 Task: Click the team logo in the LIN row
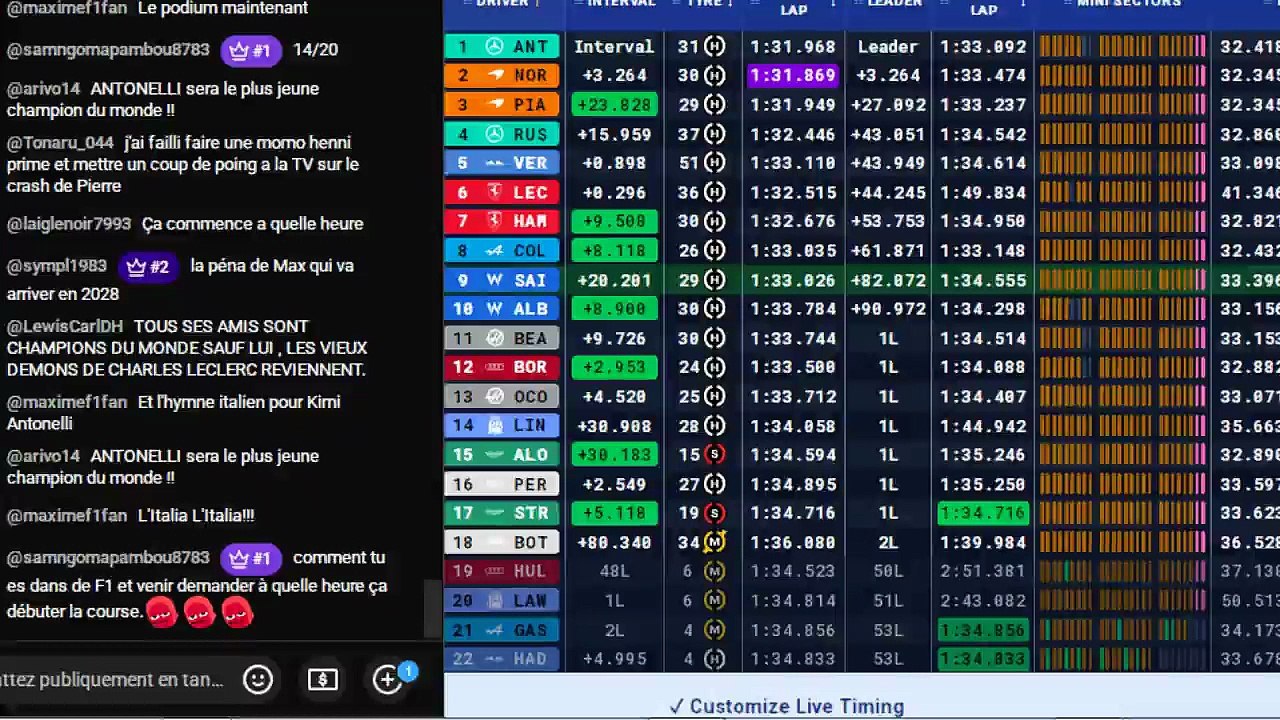tap(494, 426)
